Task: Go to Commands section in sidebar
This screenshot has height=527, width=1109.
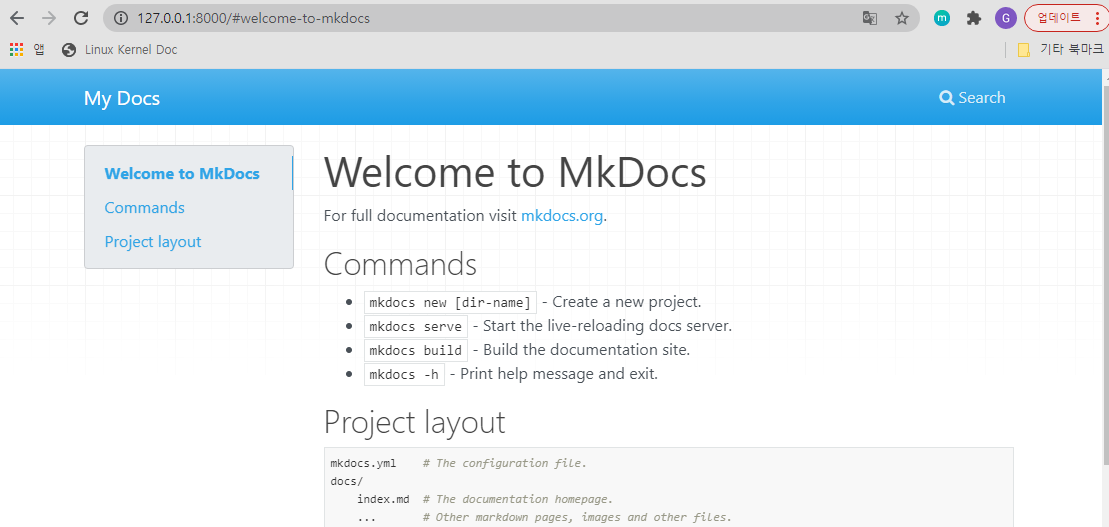Action: click(144, 207)
